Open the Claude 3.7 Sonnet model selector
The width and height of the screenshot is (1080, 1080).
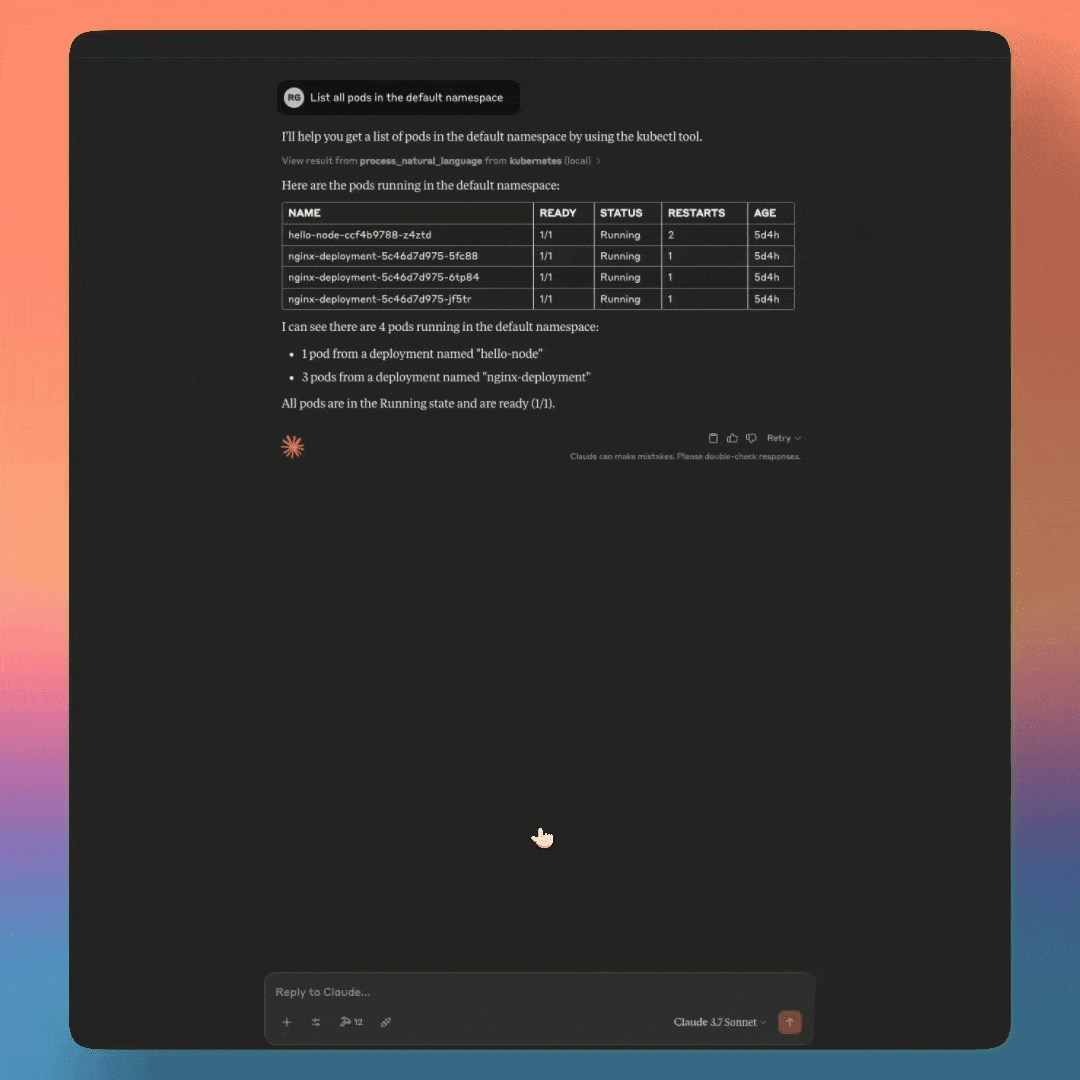tap(719, 1022)
